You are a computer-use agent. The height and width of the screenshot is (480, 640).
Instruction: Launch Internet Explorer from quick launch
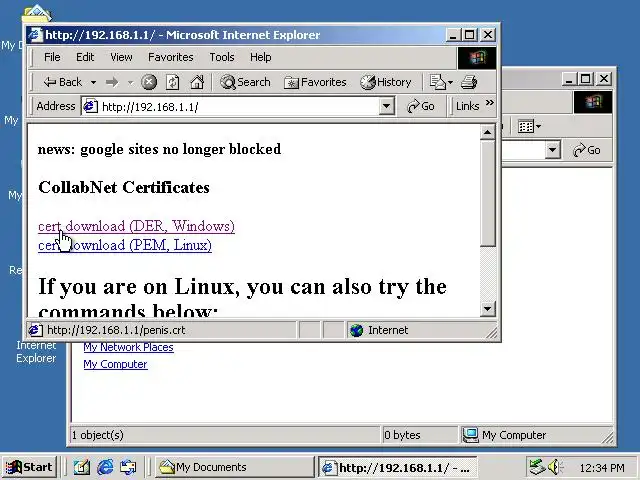[105, 467]
